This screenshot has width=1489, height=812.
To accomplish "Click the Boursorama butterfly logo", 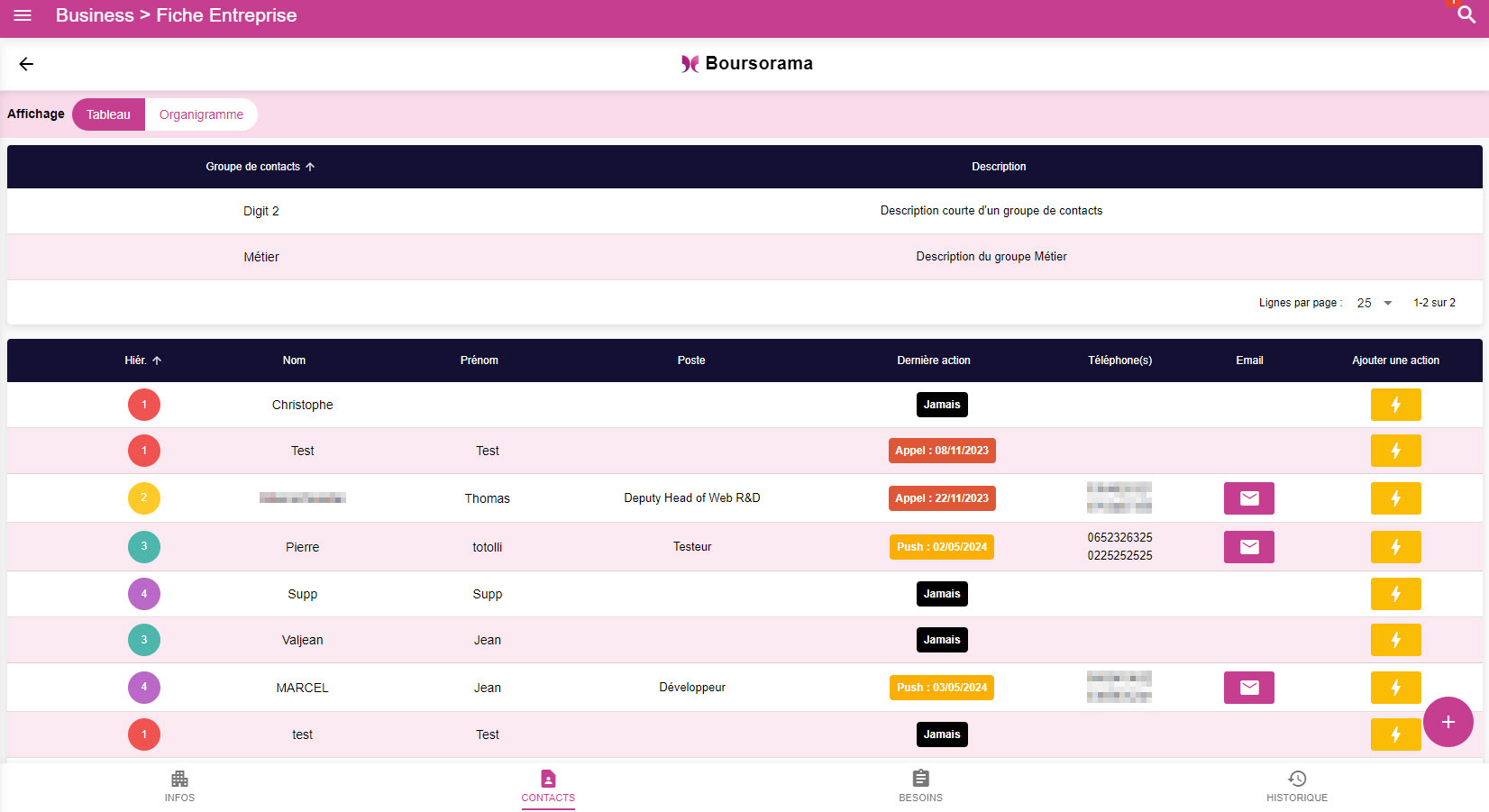I will click(x=690, y=64).
